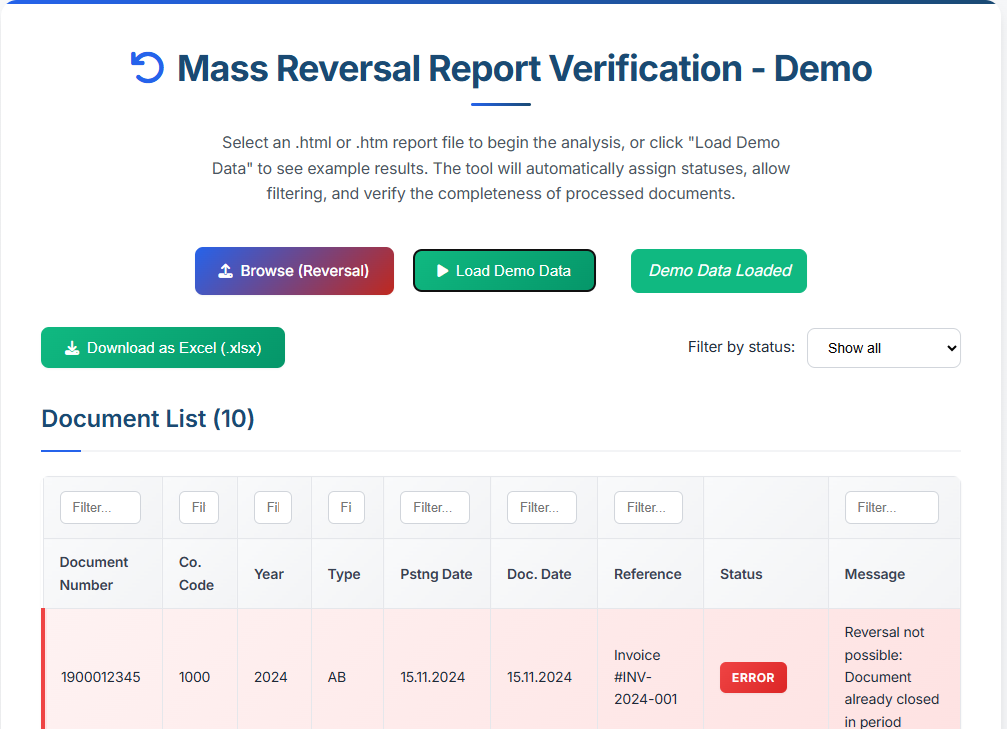
Task: Click the Status column header
Action: pos(741,574)
